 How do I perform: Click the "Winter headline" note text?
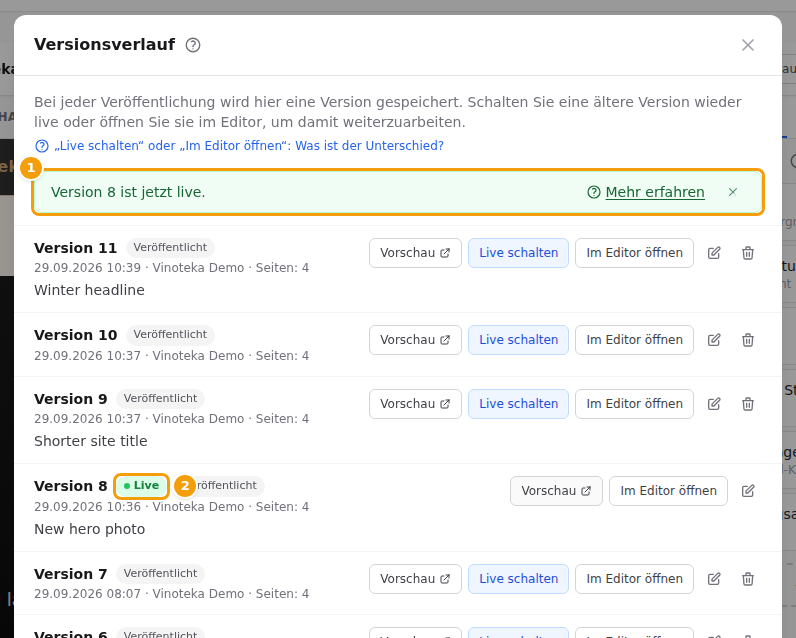coord(89,290)
